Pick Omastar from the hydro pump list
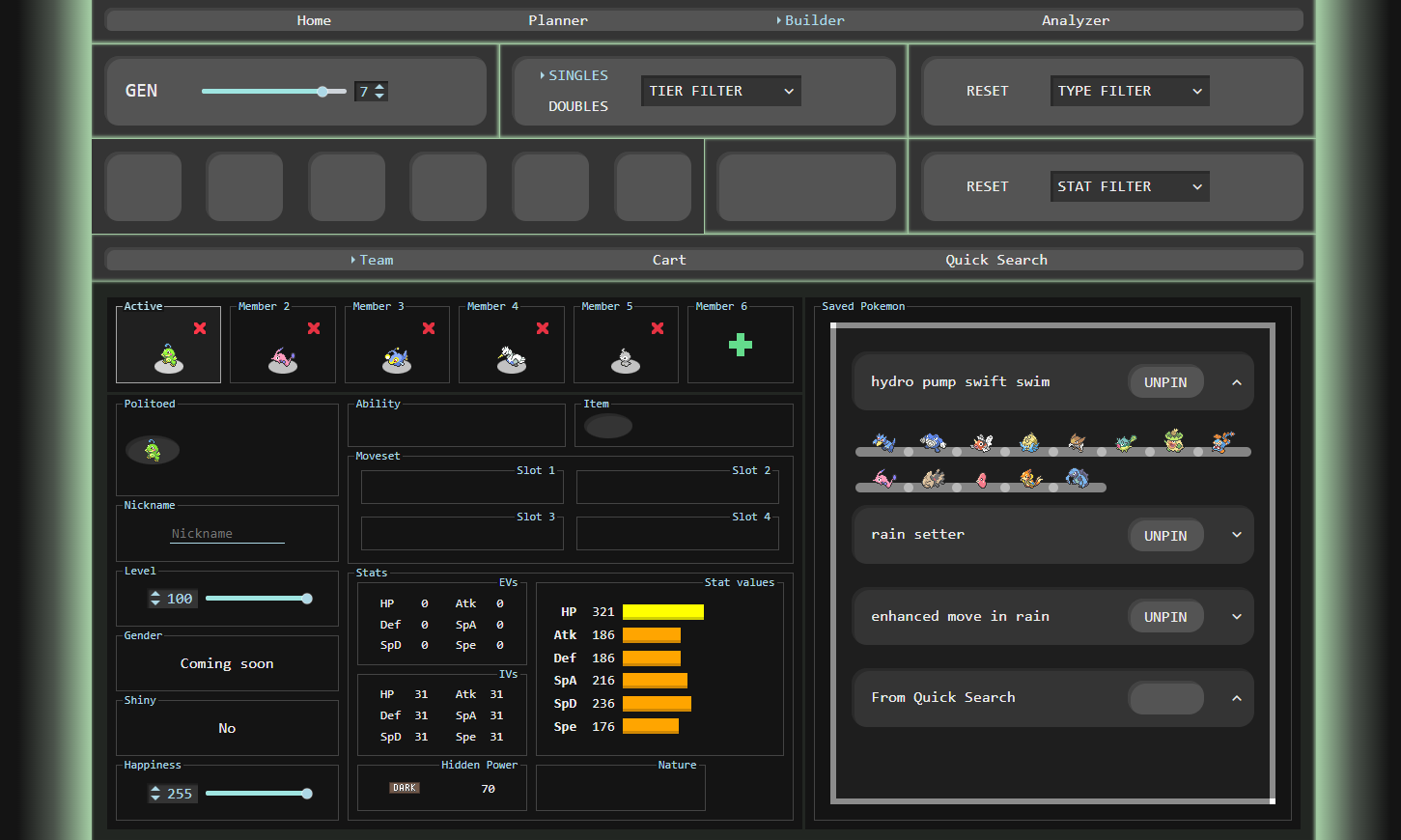 tap(1029, 442)
